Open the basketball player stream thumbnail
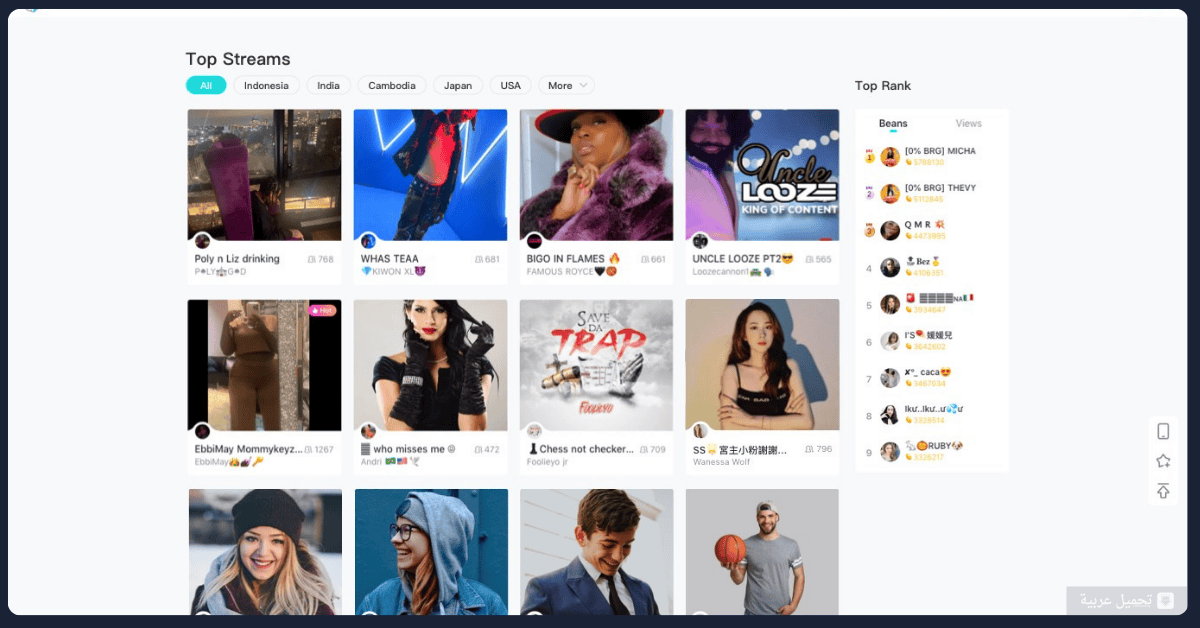Viewport: 1200px width, 628px height. tap(762, 551)
